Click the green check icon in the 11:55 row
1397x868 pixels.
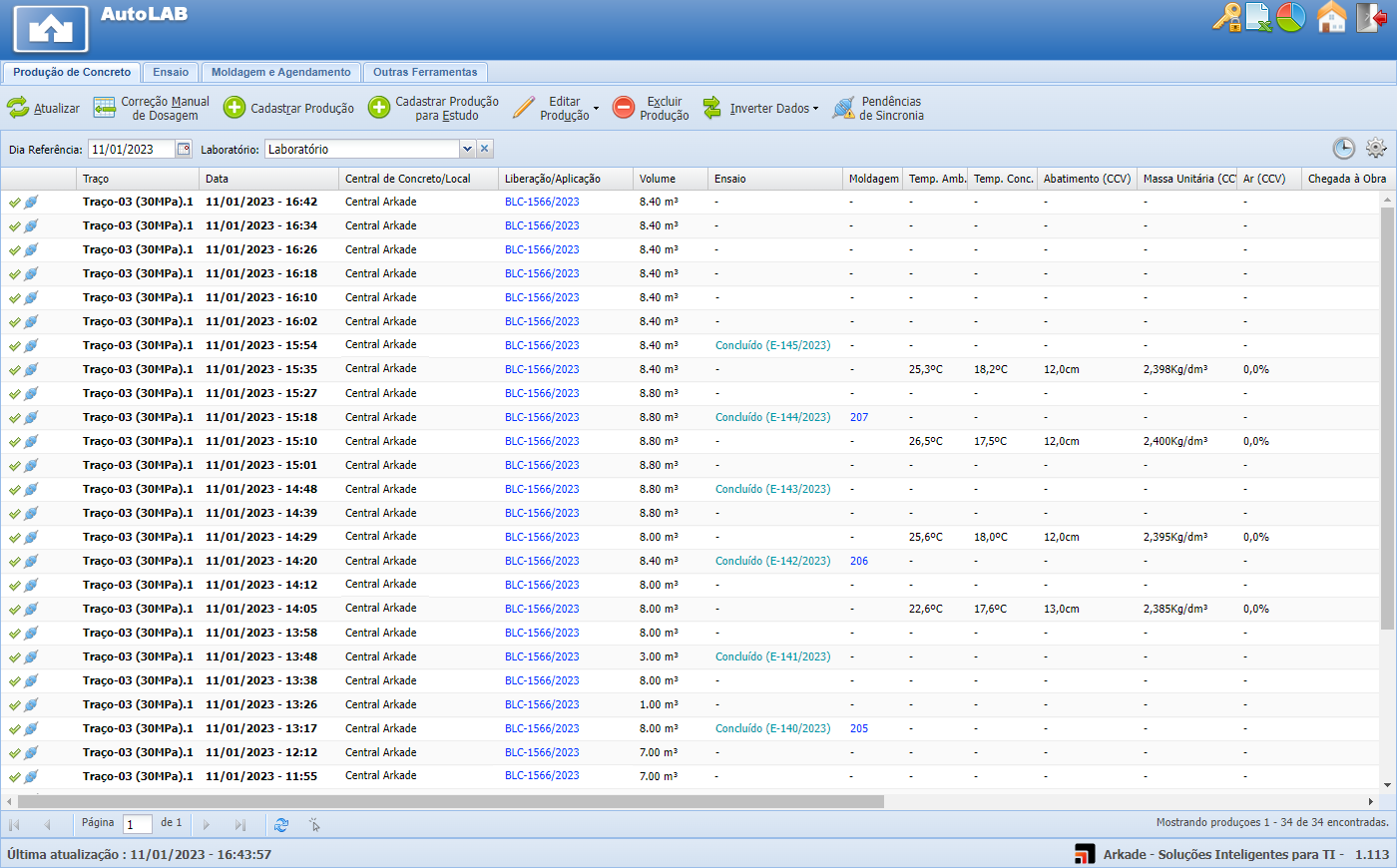click(x=15, y=777)
